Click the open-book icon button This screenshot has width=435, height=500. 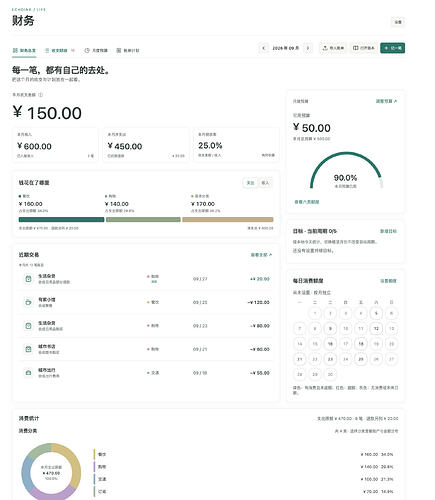pyautogui.click(x=364, y=48)
